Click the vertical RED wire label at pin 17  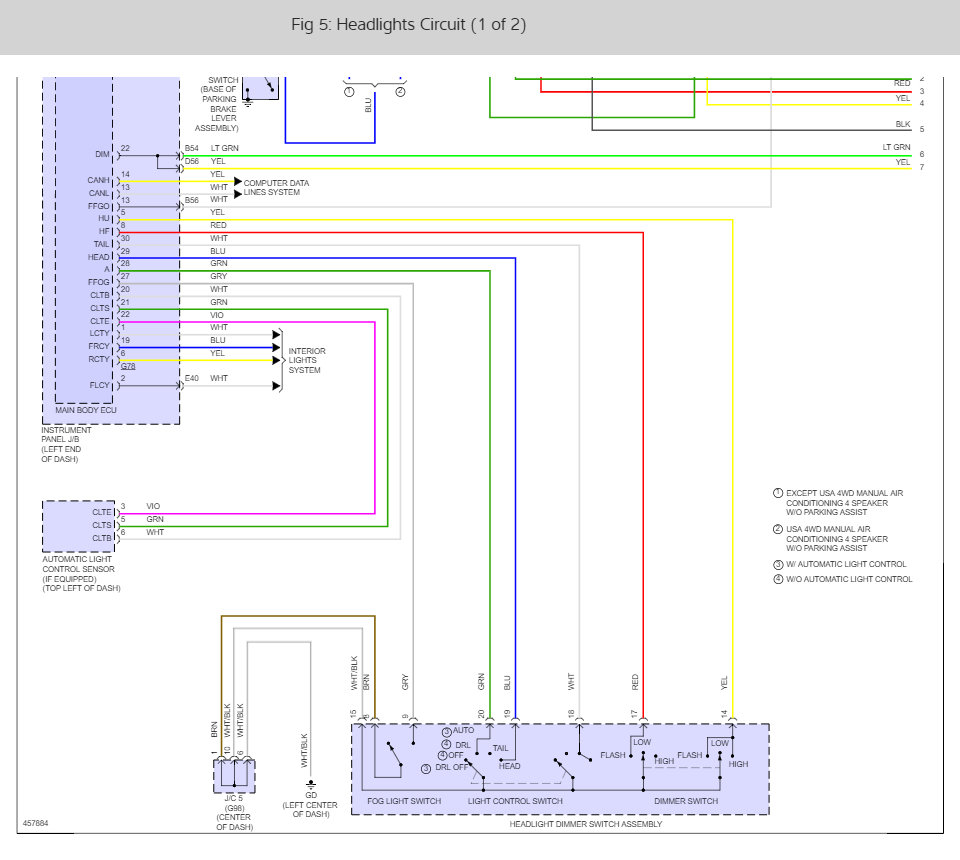(x=635, y=682)
